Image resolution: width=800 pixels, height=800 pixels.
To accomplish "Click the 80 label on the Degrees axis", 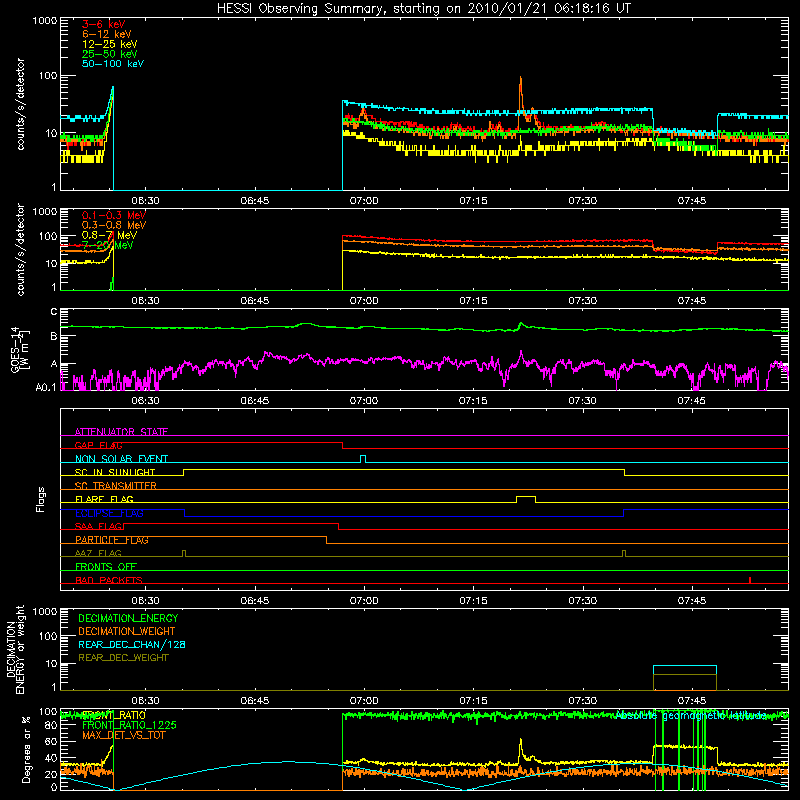I will coord(51,725).
